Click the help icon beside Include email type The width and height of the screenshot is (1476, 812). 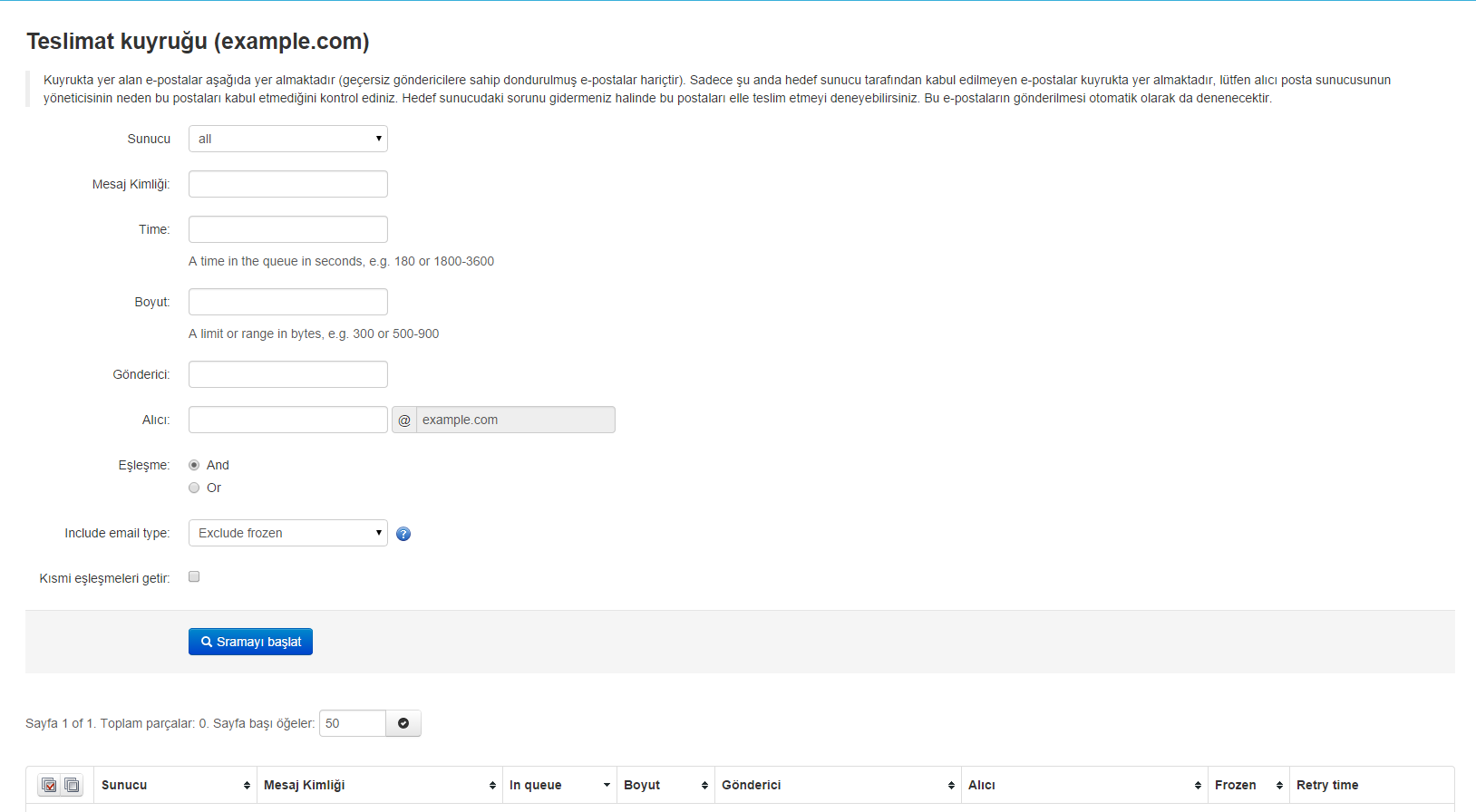coord(403,534)
